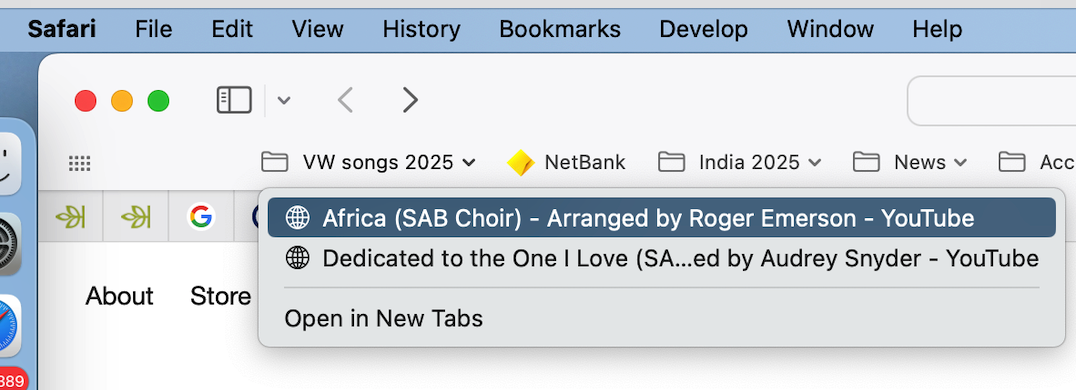Open Africa (SAB Choir) YouTube bookmark
Viewport: 1076px width, 390px height.
662,218
